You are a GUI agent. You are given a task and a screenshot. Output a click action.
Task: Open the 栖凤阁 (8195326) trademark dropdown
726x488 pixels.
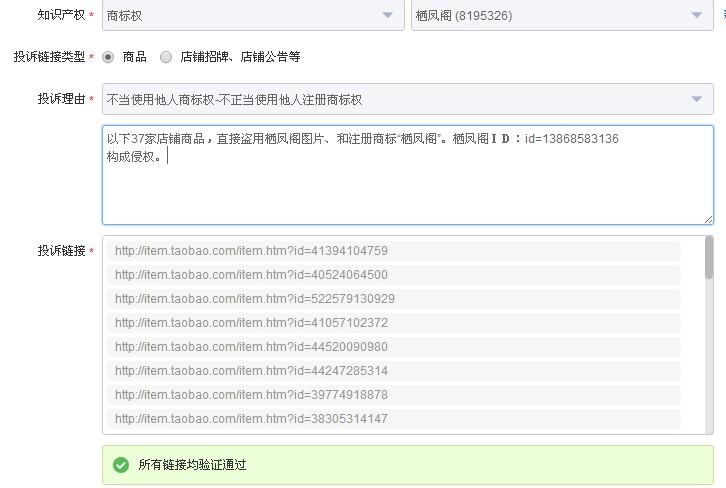(562, 15)
